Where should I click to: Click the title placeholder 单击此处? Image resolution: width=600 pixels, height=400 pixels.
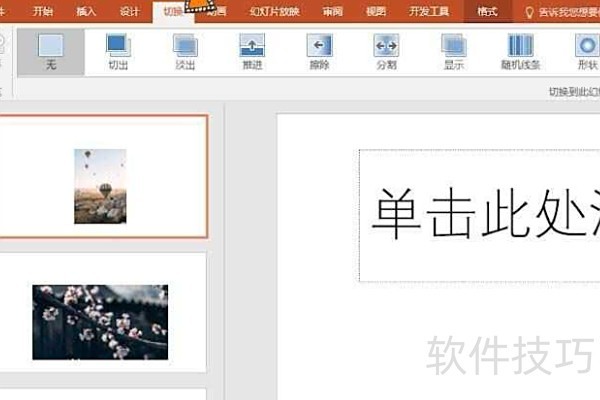tap(479, 216)
